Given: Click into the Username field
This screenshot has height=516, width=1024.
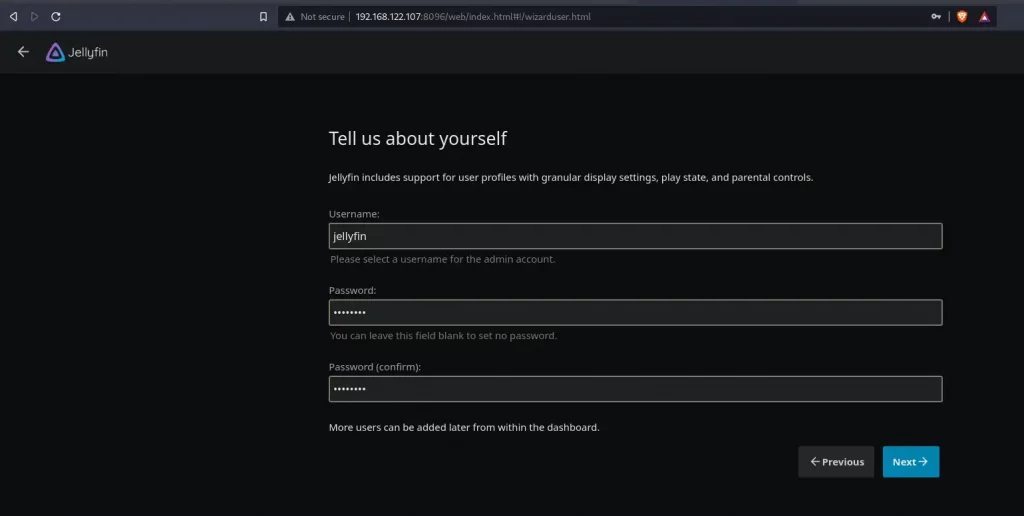Looking at the screenshot, I should 635,236.
